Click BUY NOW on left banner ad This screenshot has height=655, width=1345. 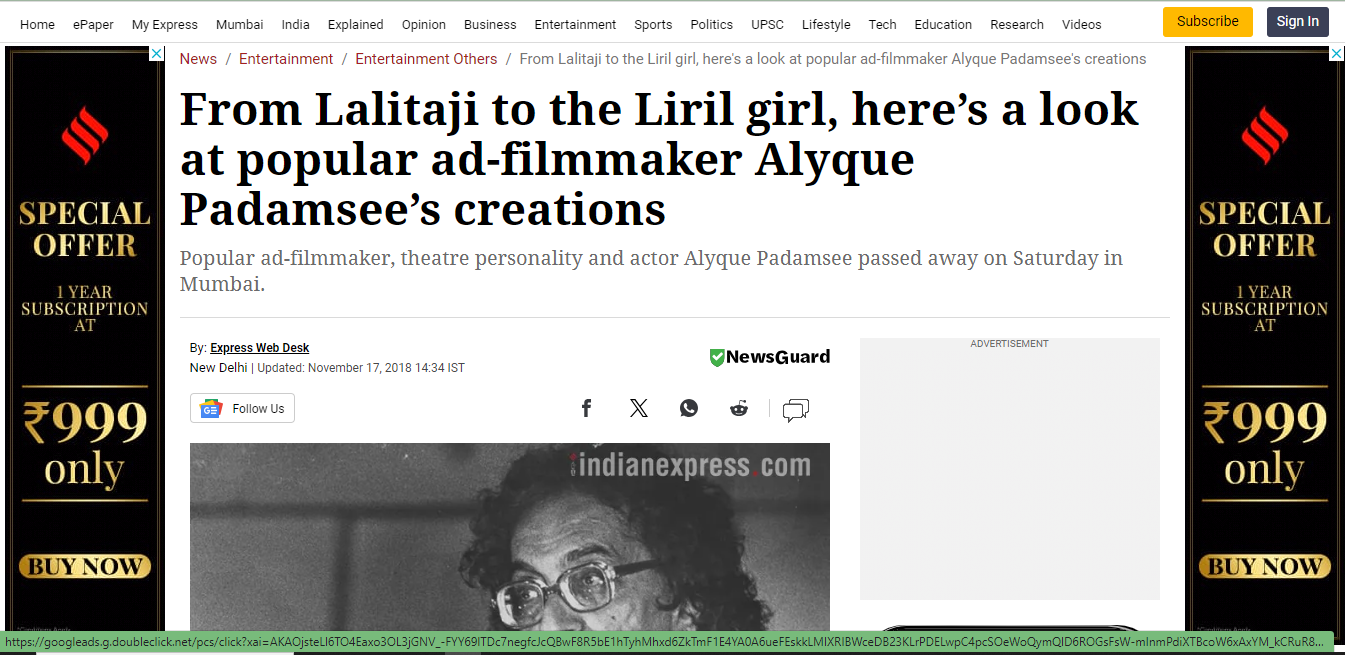coord(84,566)
